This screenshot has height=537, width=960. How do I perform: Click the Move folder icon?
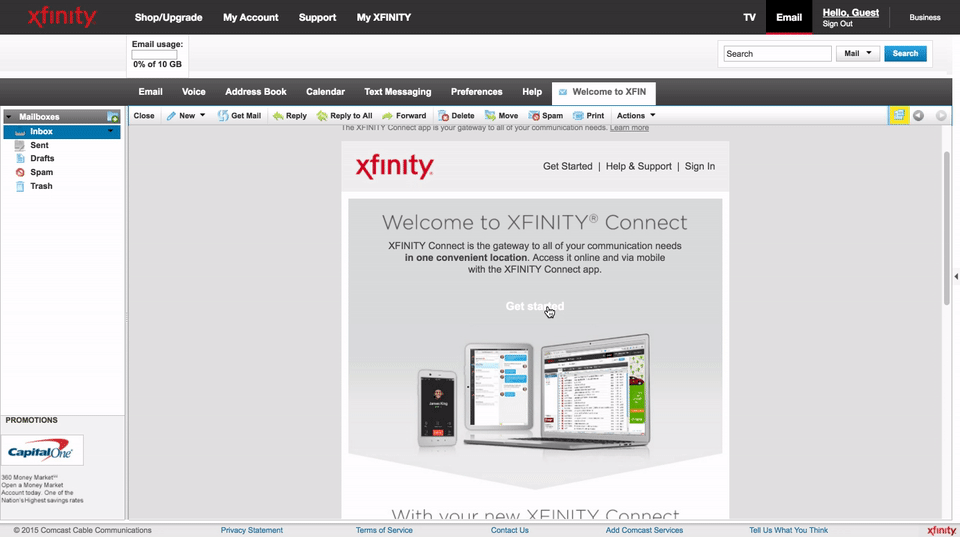490,116
